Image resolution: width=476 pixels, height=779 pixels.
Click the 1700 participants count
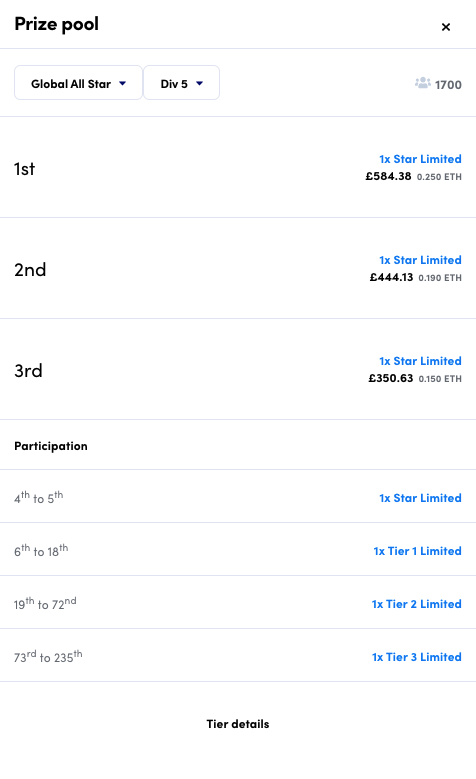(x=448, y=85)
